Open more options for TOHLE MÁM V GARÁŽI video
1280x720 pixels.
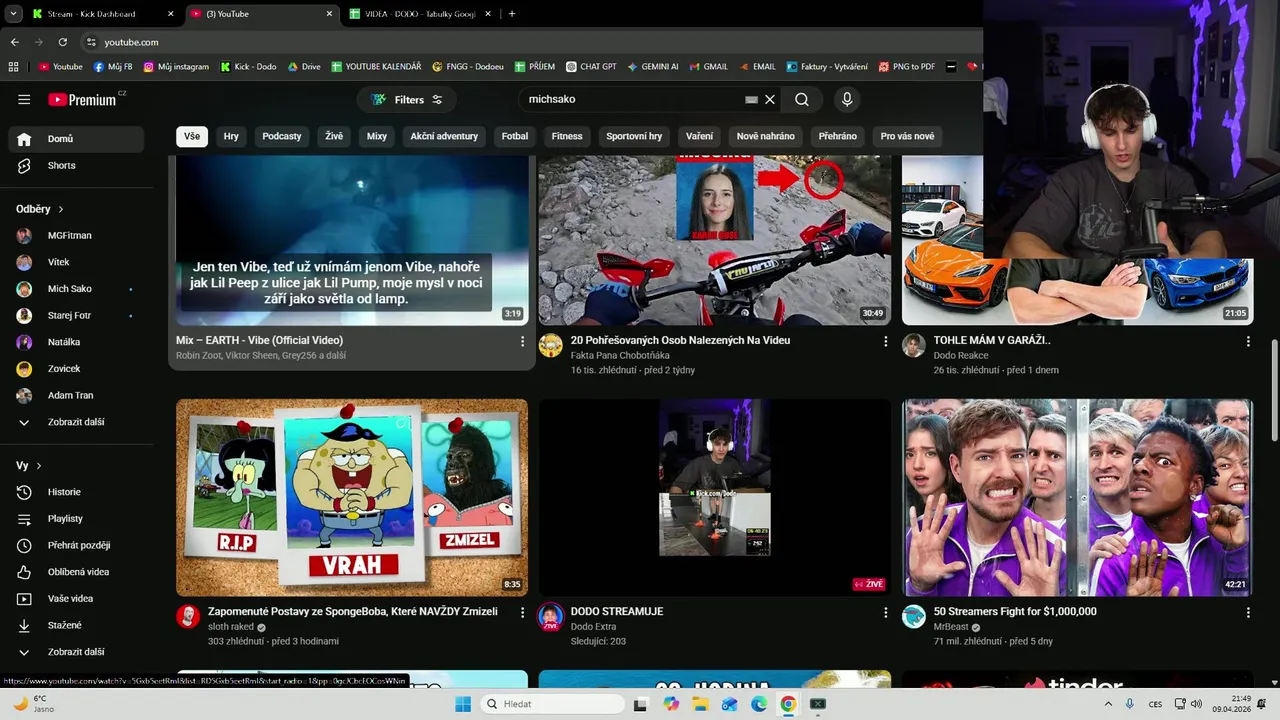click(1248, 341)
